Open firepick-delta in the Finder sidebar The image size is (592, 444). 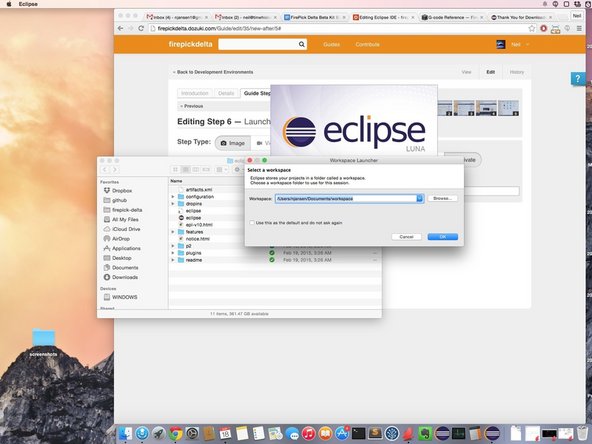click(127, 210)
